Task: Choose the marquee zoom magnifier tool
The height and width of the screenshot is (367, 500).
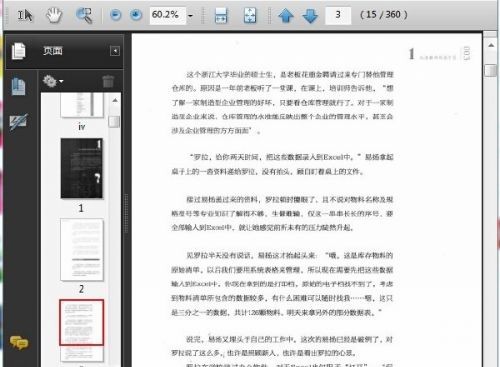Action: pyautogui.click(x=84, y=15)
